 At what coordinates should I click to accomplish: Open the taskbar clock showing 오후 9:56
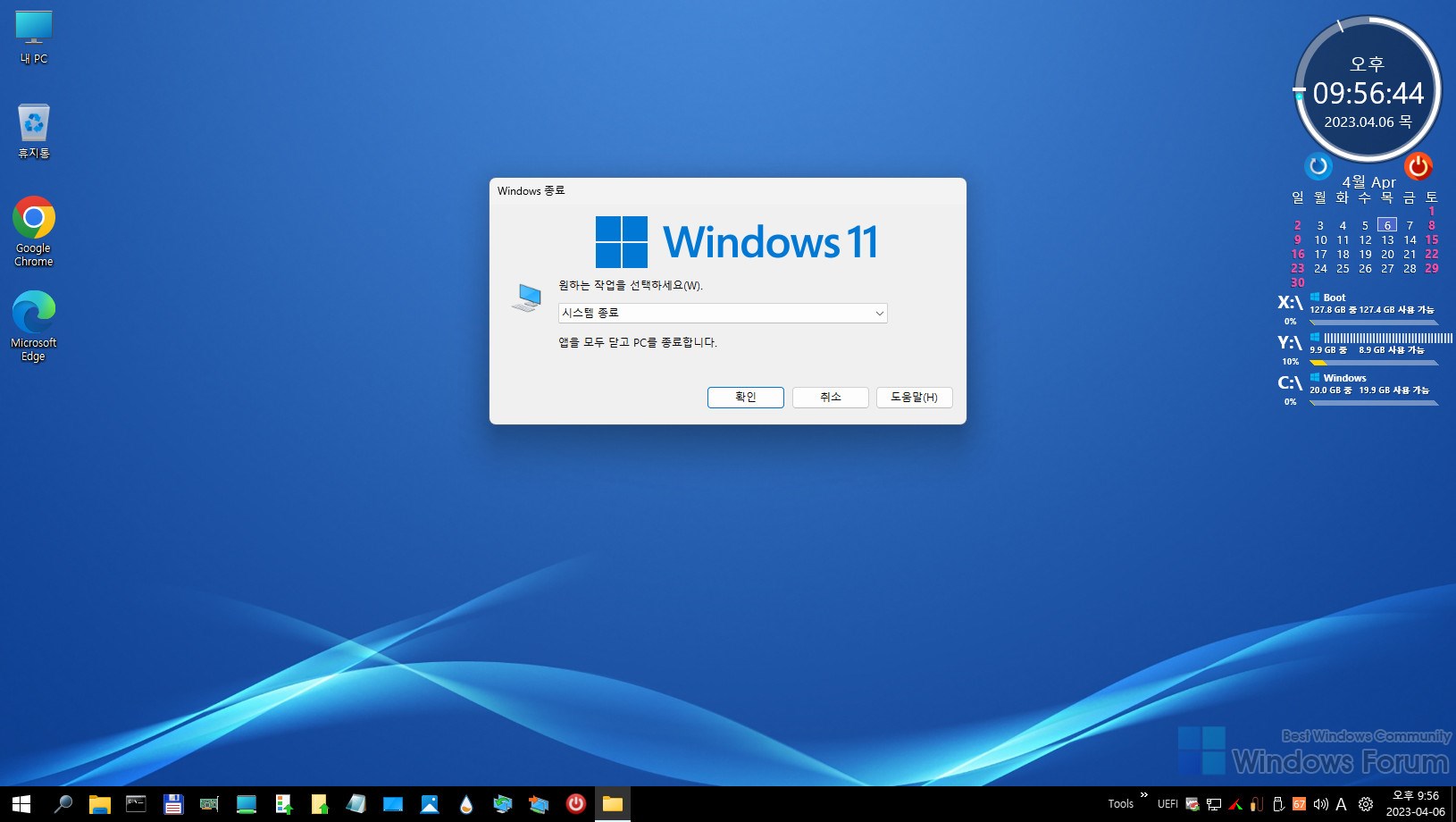point(1416,804)
